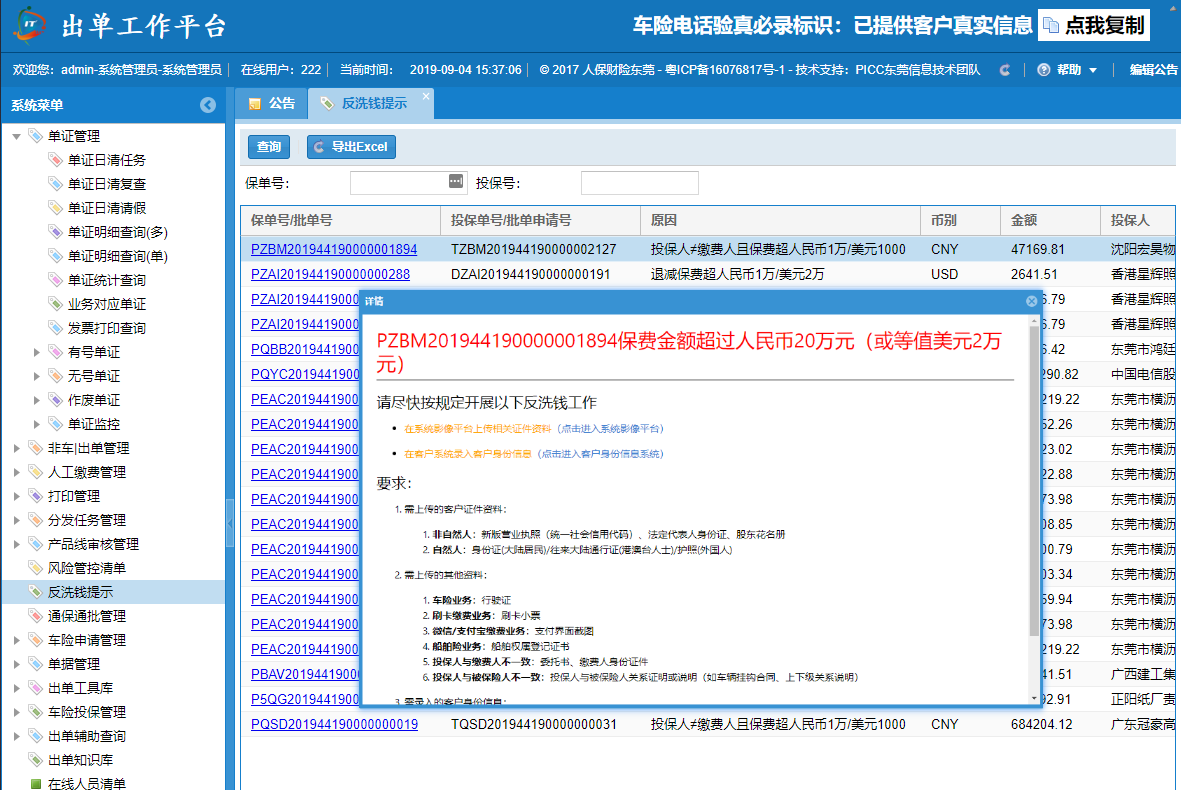Viewport: 1181px width, 790px height.
Task: Click the 点我复制 copy button
Action: (1094, 26)
